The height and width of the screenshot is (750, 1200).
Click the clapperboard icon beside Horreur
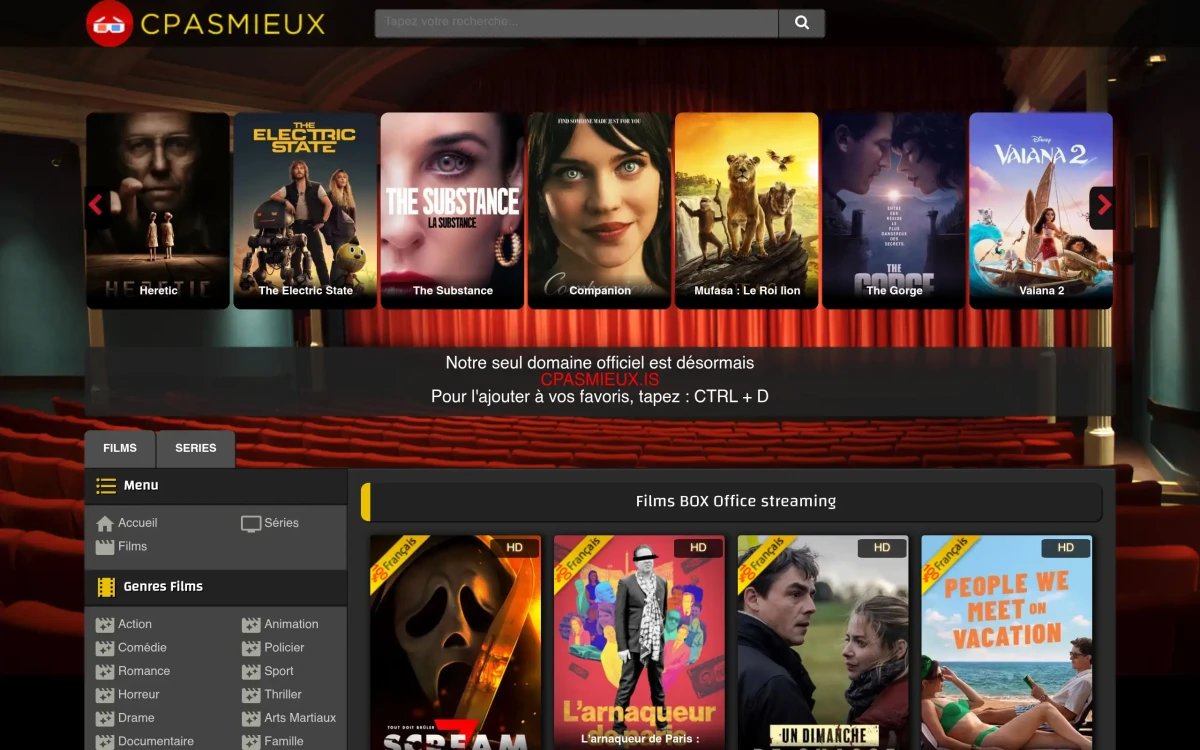click(x=105, y=695)
